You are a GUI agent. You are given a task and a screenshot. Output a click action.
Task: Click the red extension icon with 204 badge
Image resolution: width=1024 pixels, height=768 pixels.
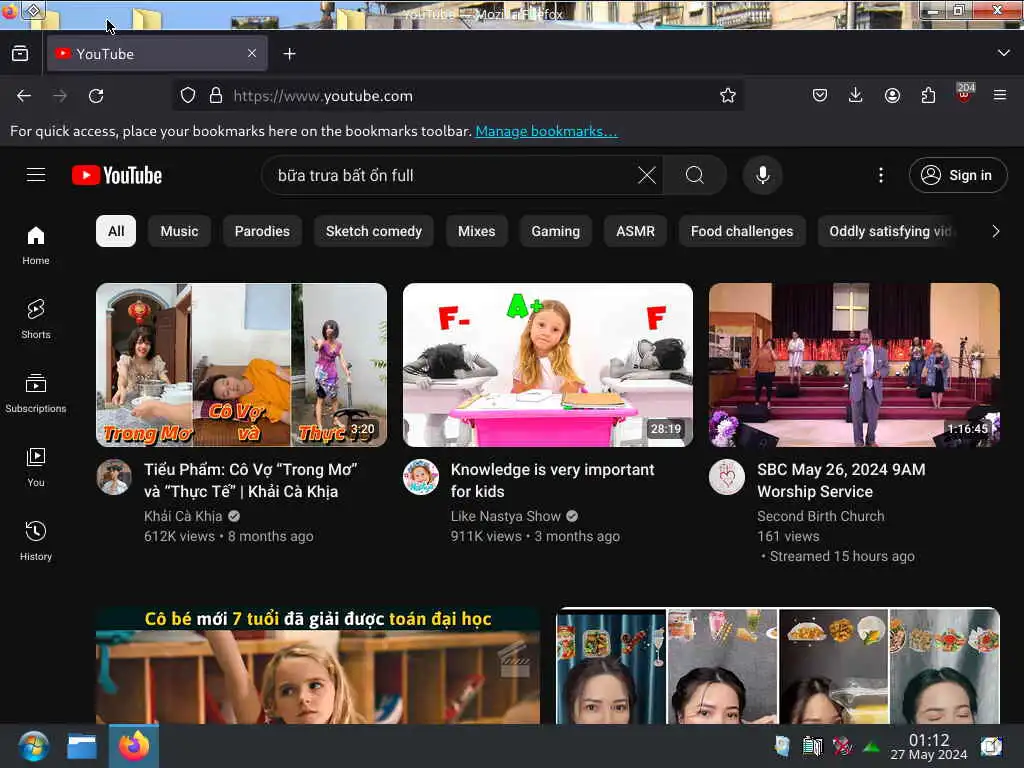(965, 93)
